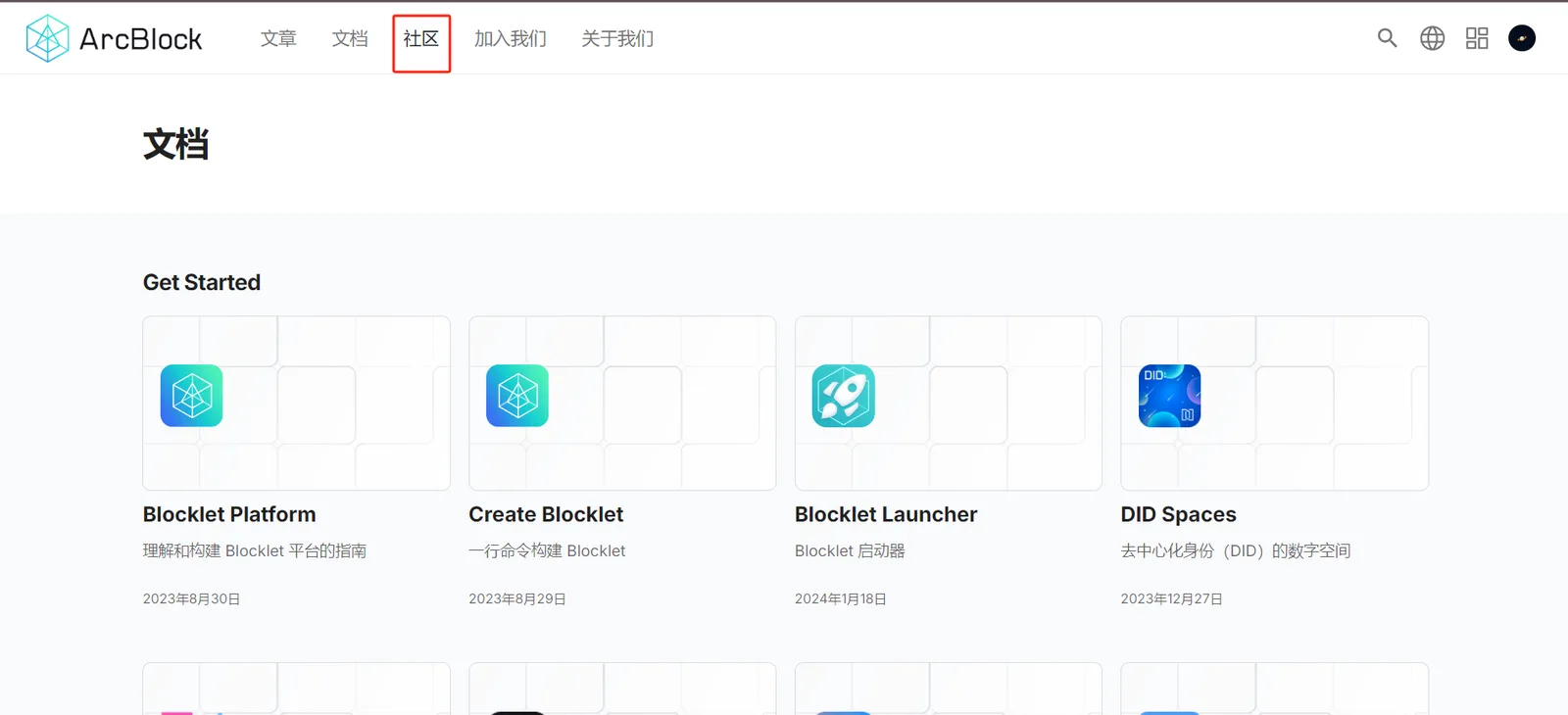
Task: Go to home via ArcBlock wordmark
Action: pos(140,39)
